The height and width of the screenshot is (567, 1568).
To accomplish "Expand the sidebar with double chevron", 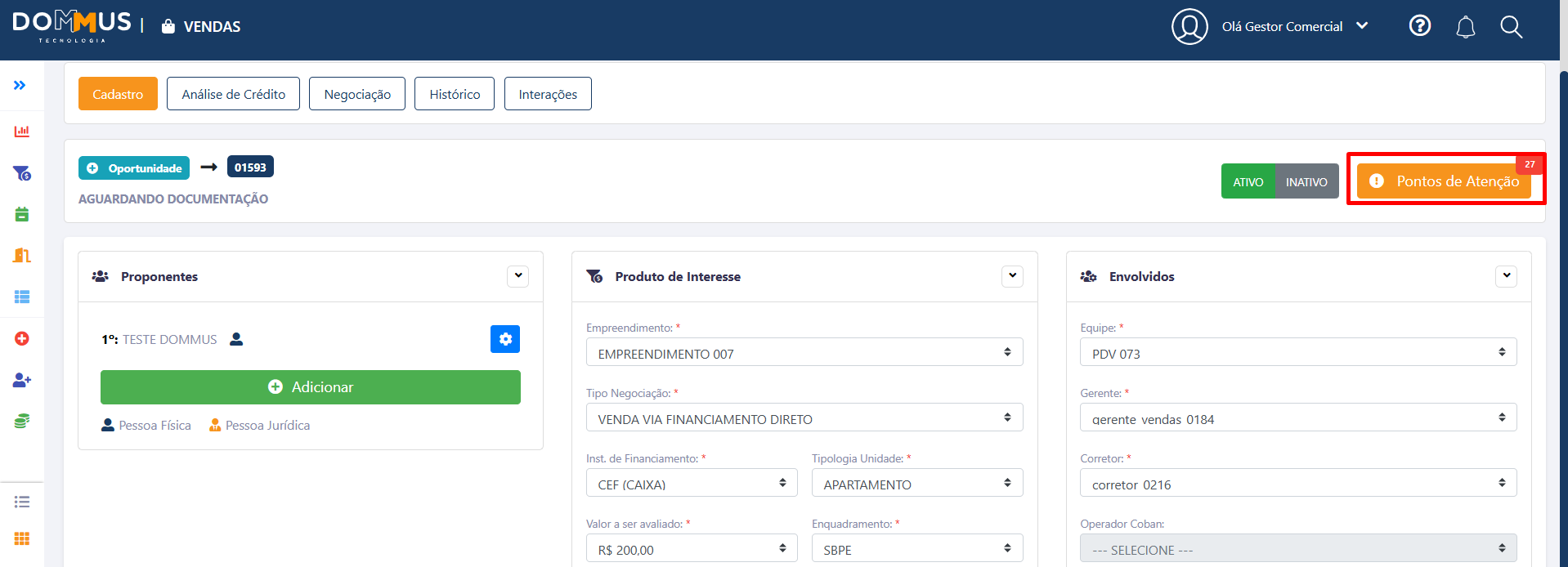I will pyautogui.click(x=20, y=85).
